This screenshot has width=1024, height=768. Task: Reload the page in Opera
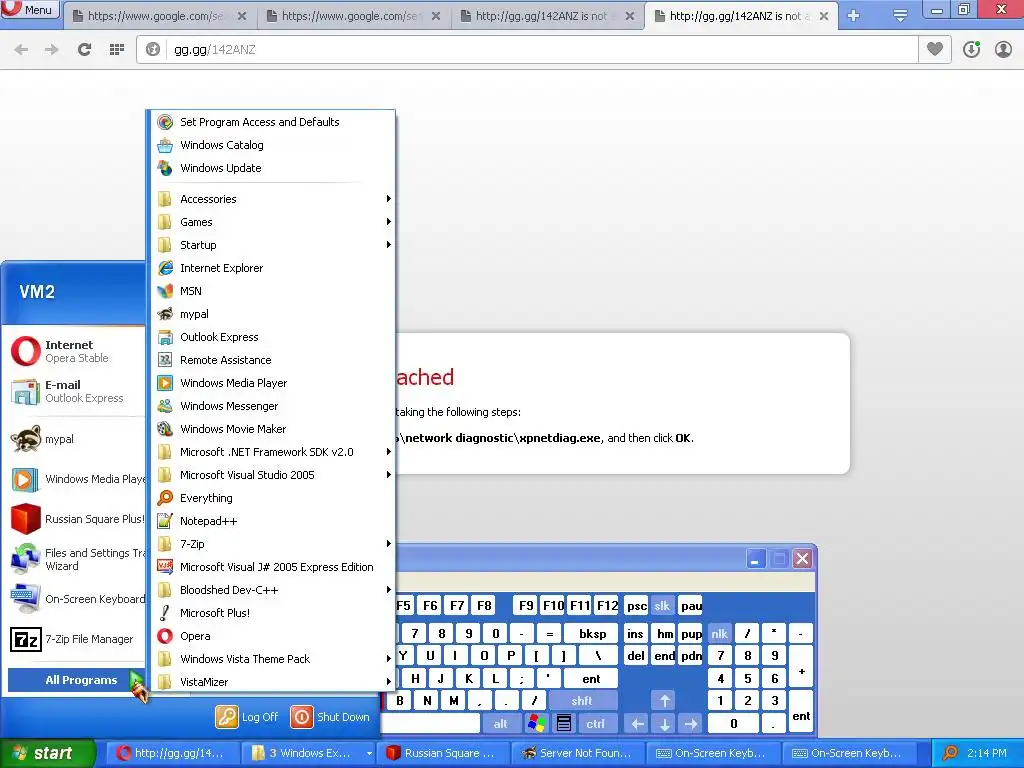coord(84,49)
